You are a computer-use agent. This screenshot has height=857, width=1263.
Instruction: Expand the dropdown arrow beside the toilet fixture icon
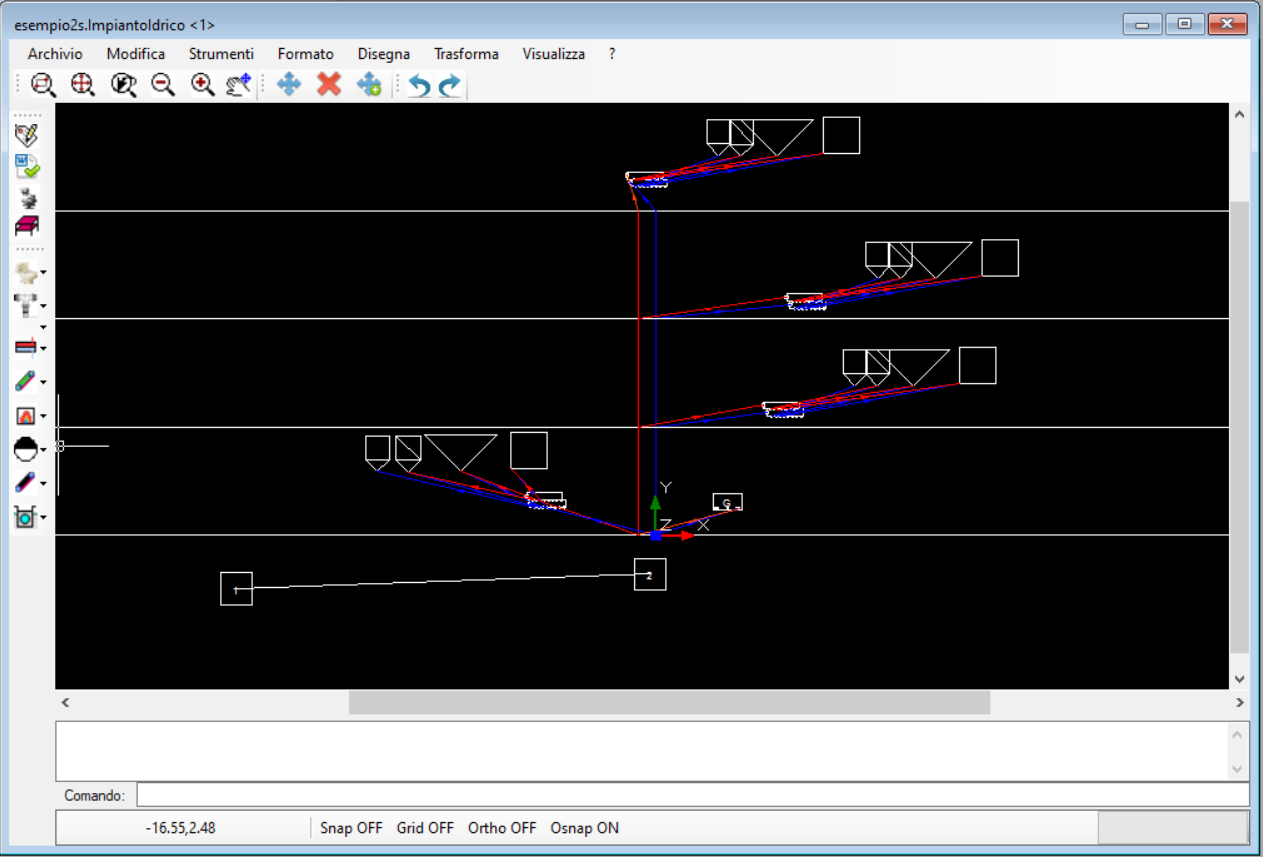click(44, 273)
